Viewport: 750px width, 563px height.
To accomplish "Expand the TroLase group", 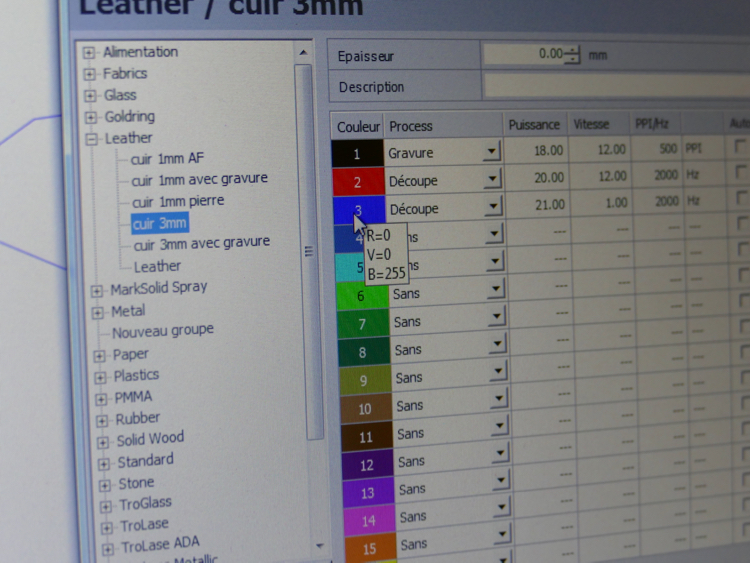I will tap(107, 528).
